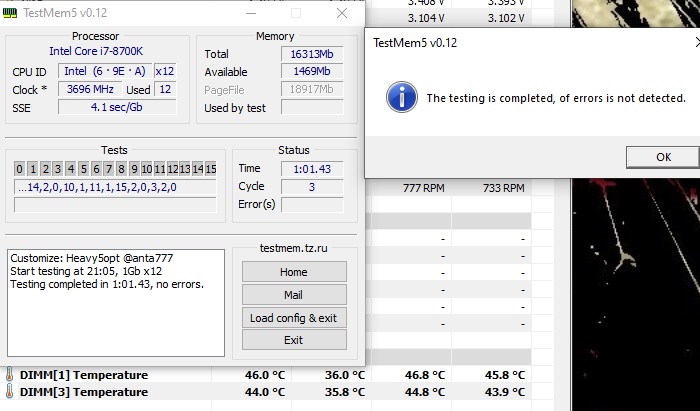Click the 46.8 °C DIMM[1] maximum value
Image resolution: width=700 pixels, height=411 pixels.
coord(425,375)
